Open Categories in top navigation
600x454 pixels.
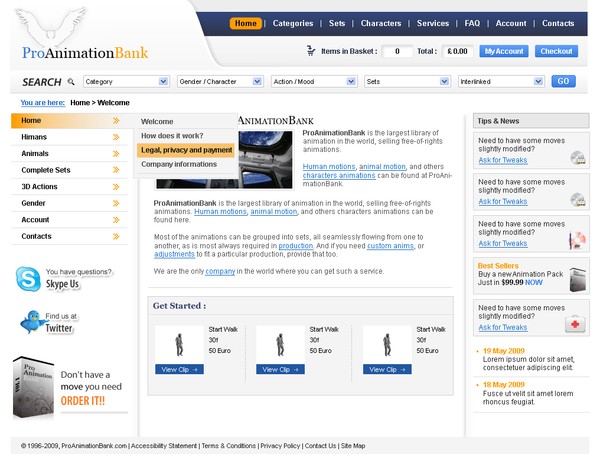tap(293, 23)
